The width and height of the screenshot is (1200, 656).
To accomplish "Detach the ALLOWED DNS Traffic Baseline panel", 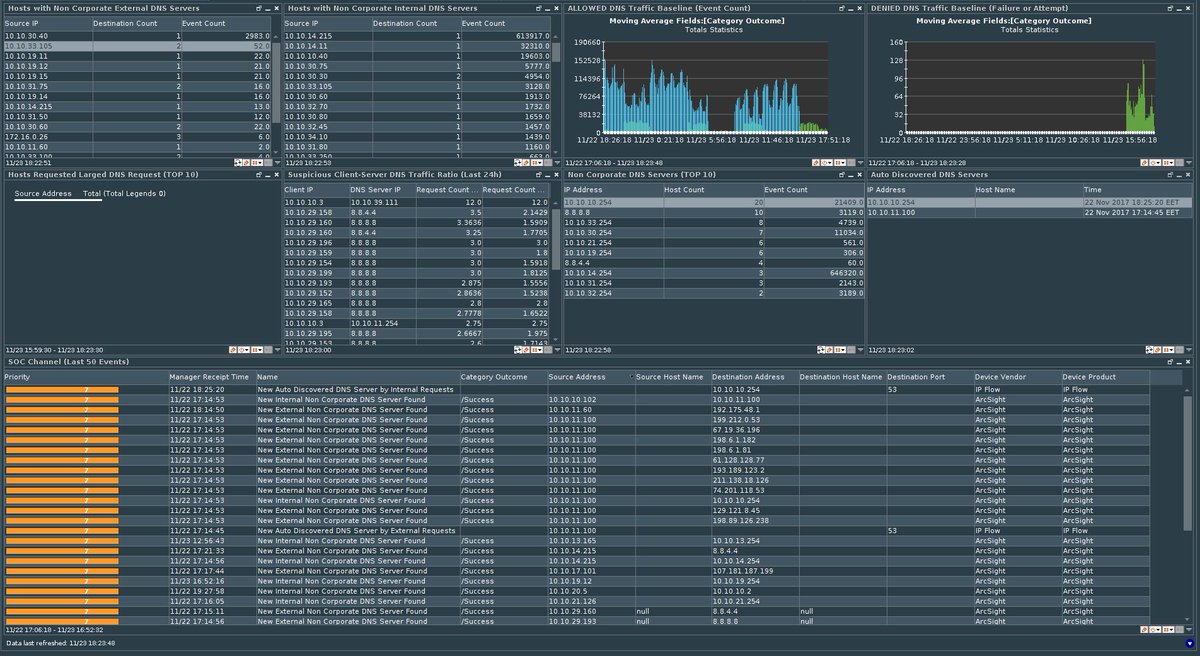I will tap(842, 8).
